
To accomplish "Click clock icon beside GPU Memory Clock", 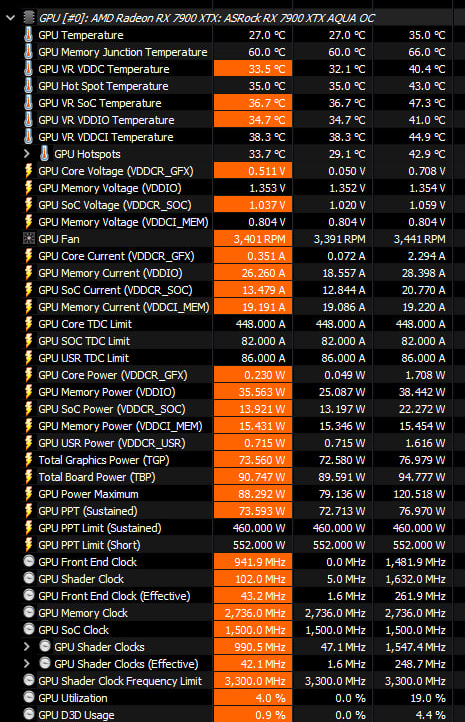I will click(x=29, y=612).
